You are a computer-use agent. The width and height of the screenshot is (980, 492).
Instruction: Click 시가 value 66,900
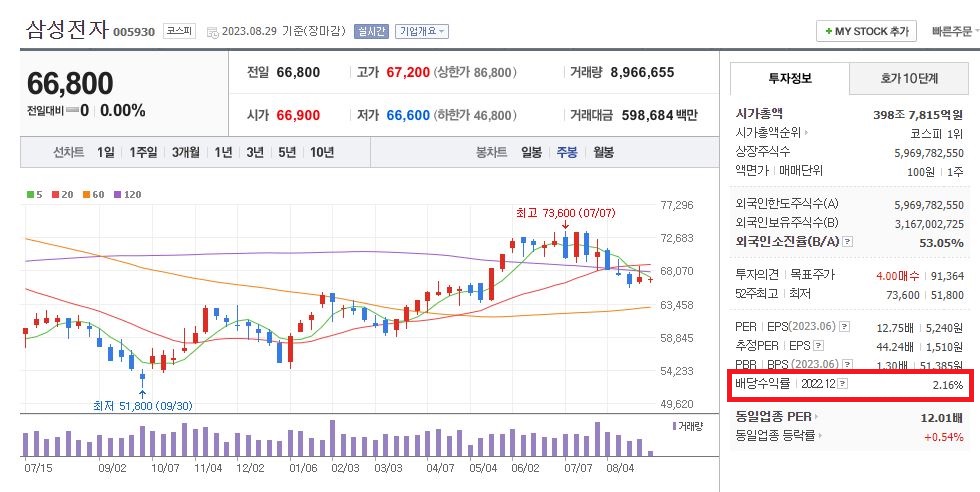pos(298,115)
